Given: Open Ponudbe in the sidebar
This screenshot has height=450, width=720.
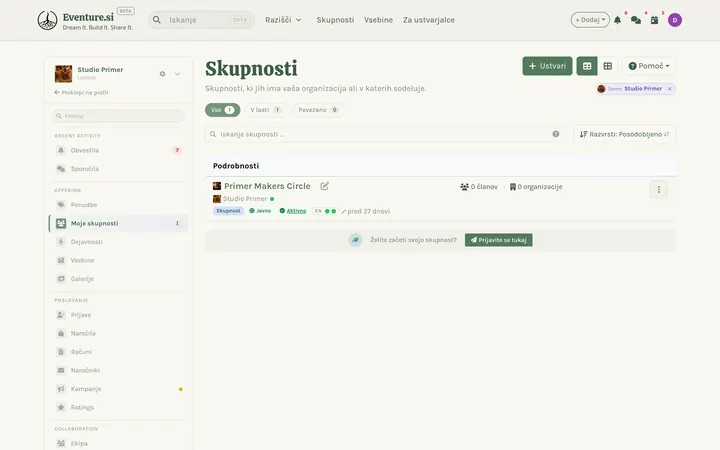Looking at the screenshot, I should 118,205.
